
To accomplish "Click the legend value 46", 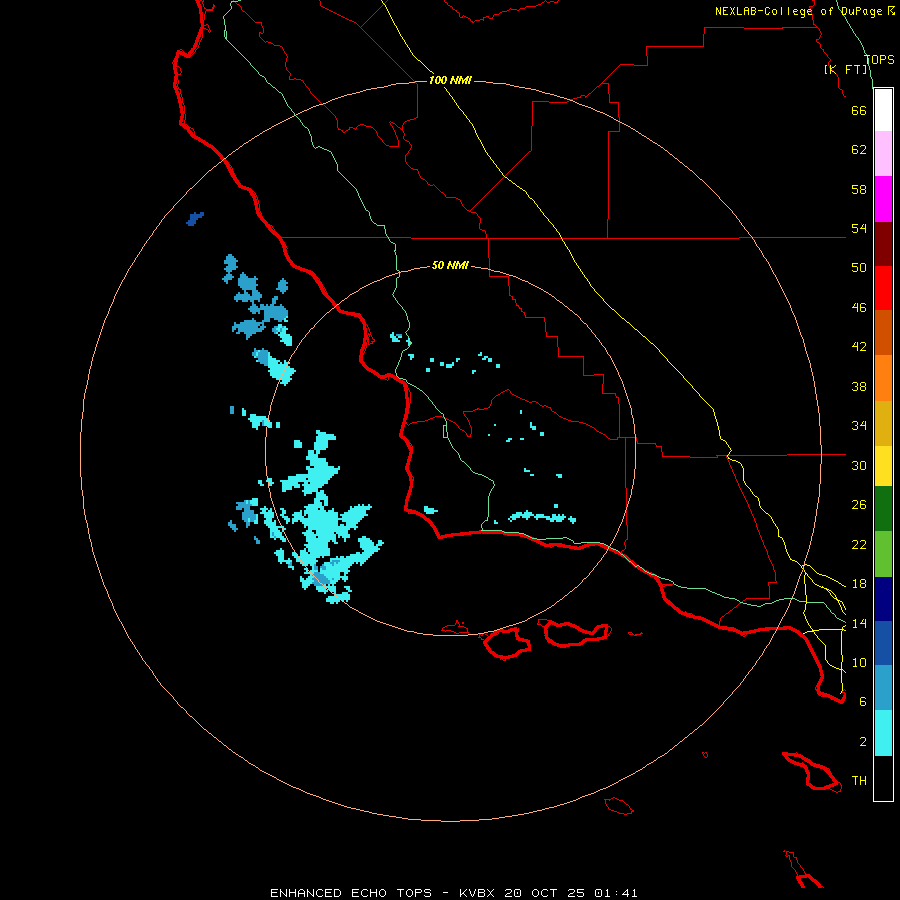I will coord(859,308).
